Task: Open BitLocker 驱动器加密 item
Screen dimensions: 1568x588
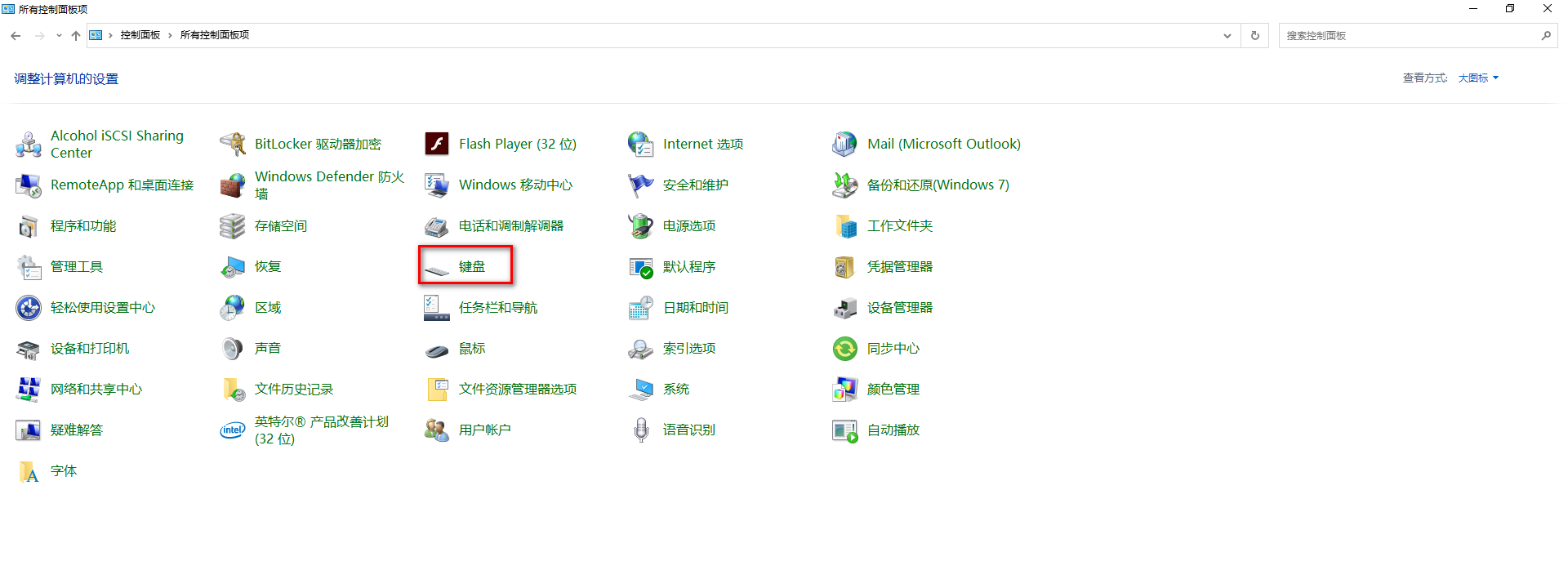Action: [317, 144]
